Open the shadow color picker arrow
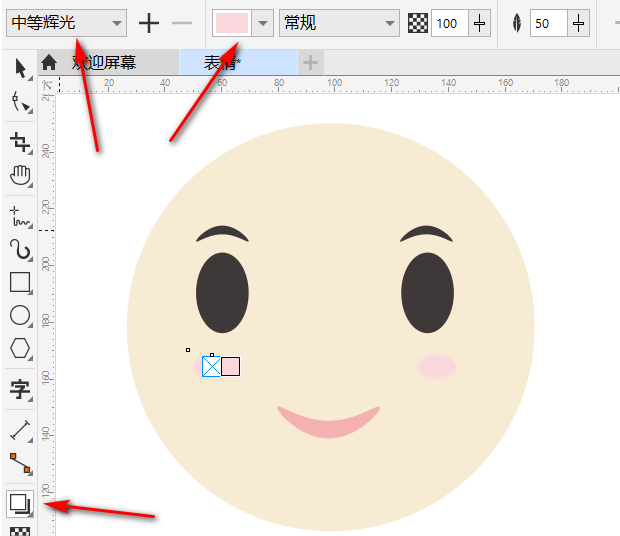 [x=263, y=23]
